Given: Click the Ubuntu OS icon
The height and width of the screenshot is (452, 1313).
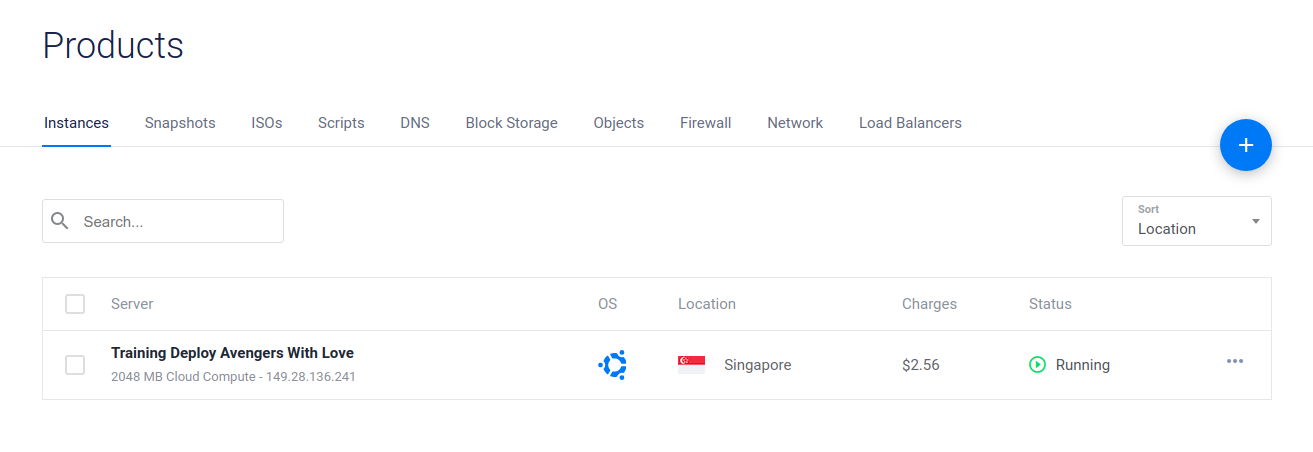Looking at the screenshot, I should point(612,365).
